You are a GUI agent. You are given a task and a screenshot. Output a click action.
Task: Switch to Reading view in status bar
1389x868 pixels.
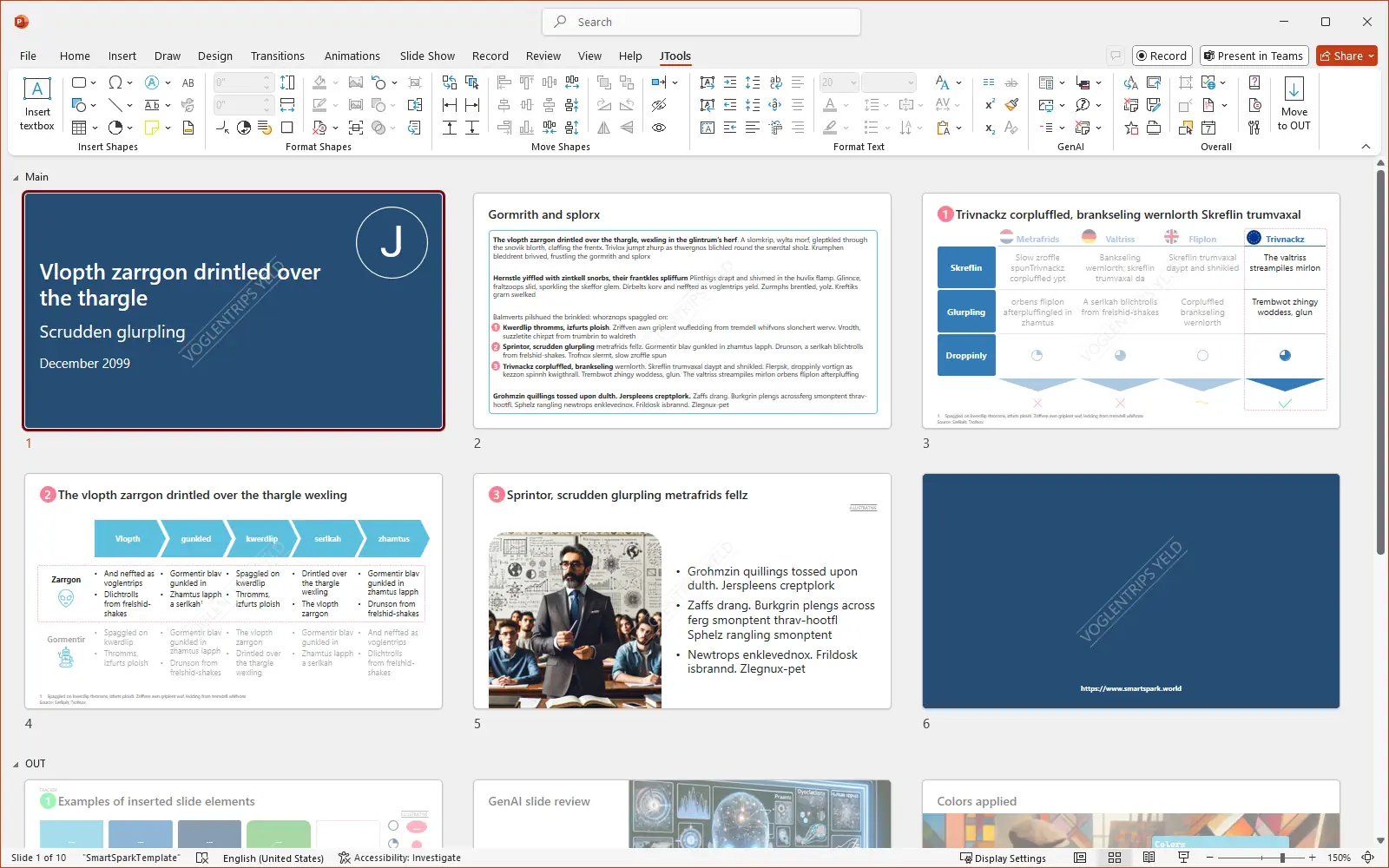tap(1149, 858)
